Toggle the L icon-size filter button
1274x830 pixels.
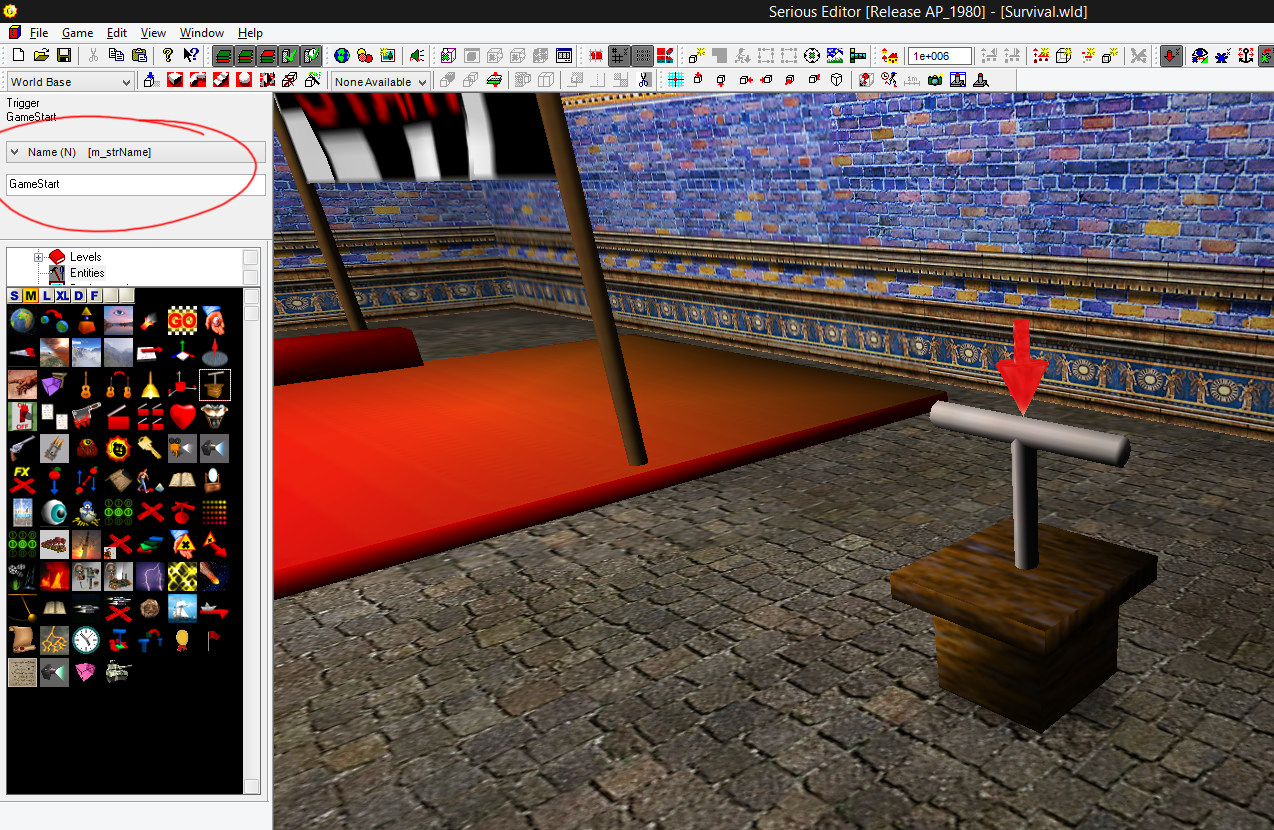coord(47,295)
